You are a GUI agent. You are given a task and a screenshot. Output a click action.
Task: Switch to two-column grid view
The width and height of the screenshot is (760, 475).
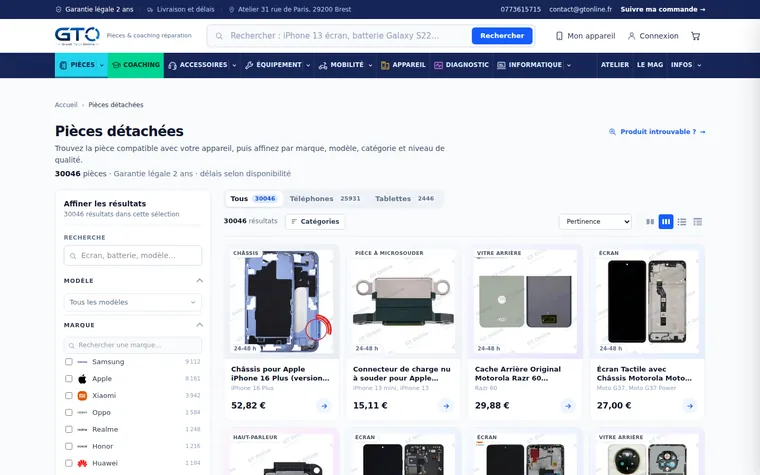click(x=650, y=222)
